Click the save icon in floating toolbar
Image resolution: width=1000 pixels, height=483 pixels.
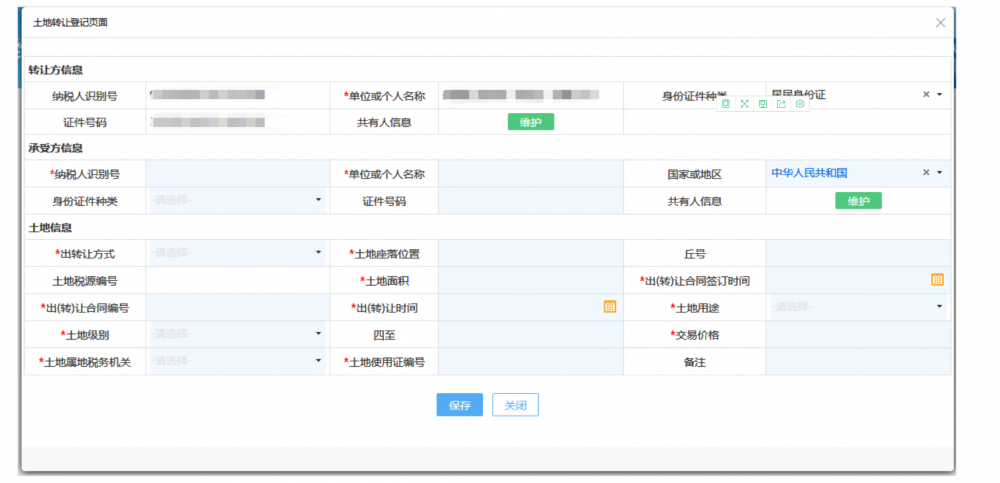[762, 104]
